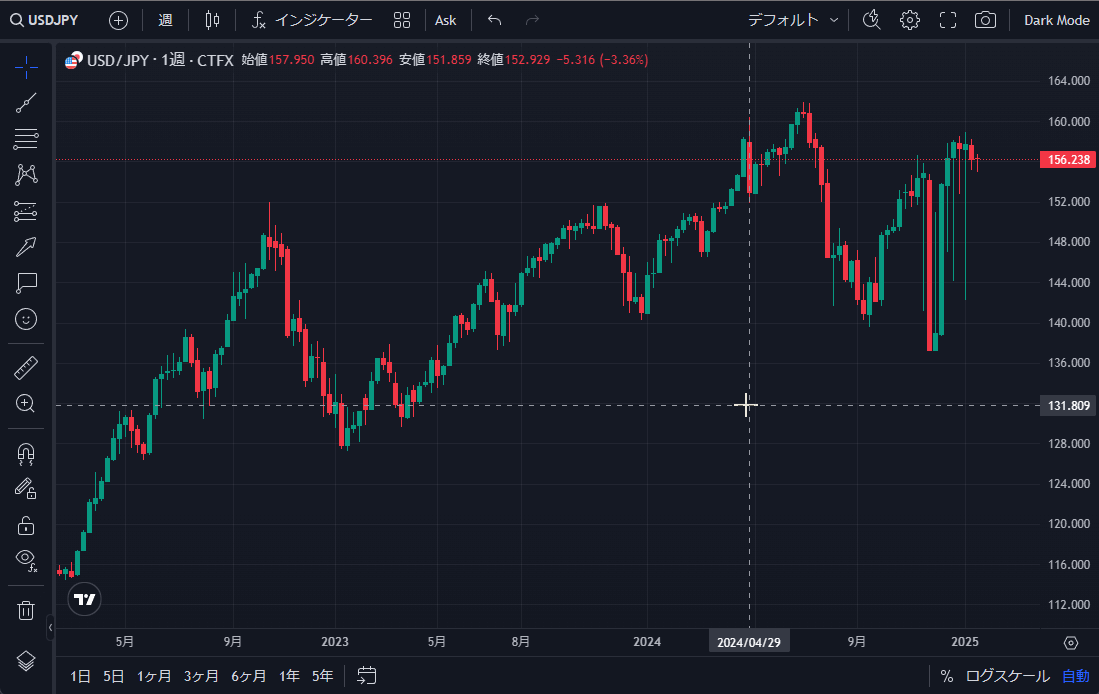Set range to 5年
The height and width of the screenshot is (694, 1099).
[x=322, y=676]
